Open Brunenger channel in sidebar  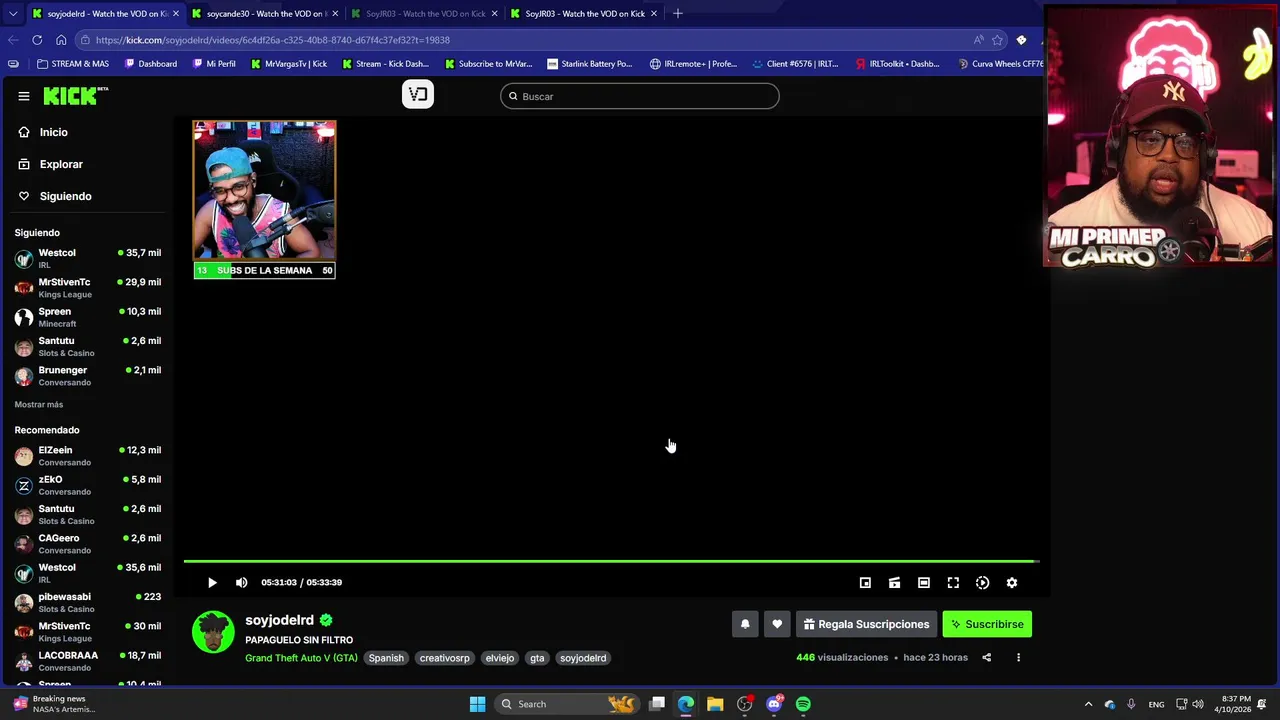[88, 376]
